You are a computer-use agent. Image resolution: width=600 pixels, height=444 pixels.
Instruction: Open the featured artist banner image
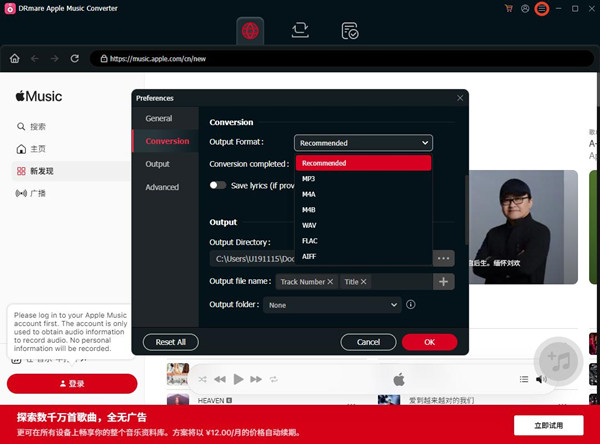click(x=523, y=227)
